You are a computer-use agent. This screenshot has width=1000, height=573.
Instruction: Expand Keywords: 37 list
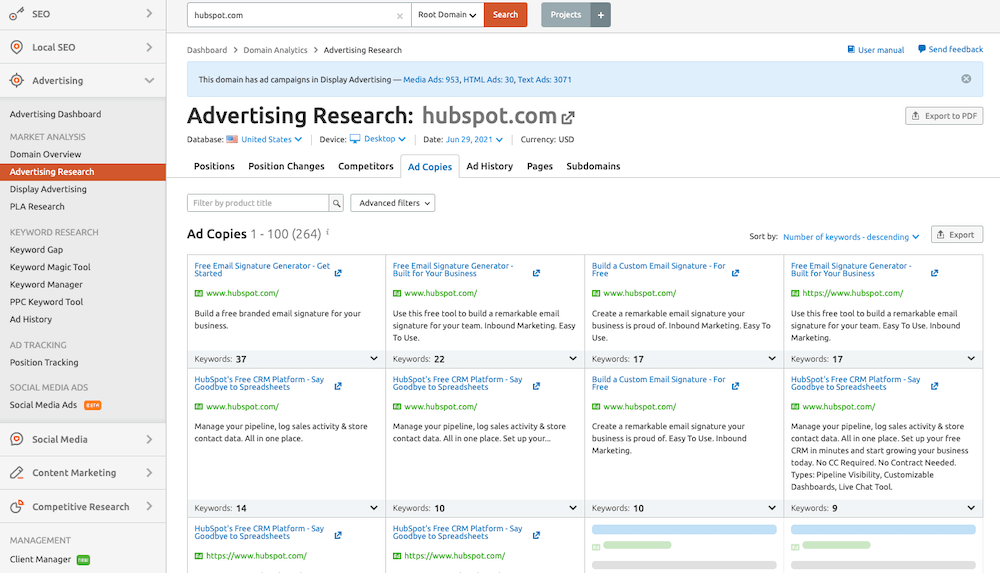[x=374, y=359]
